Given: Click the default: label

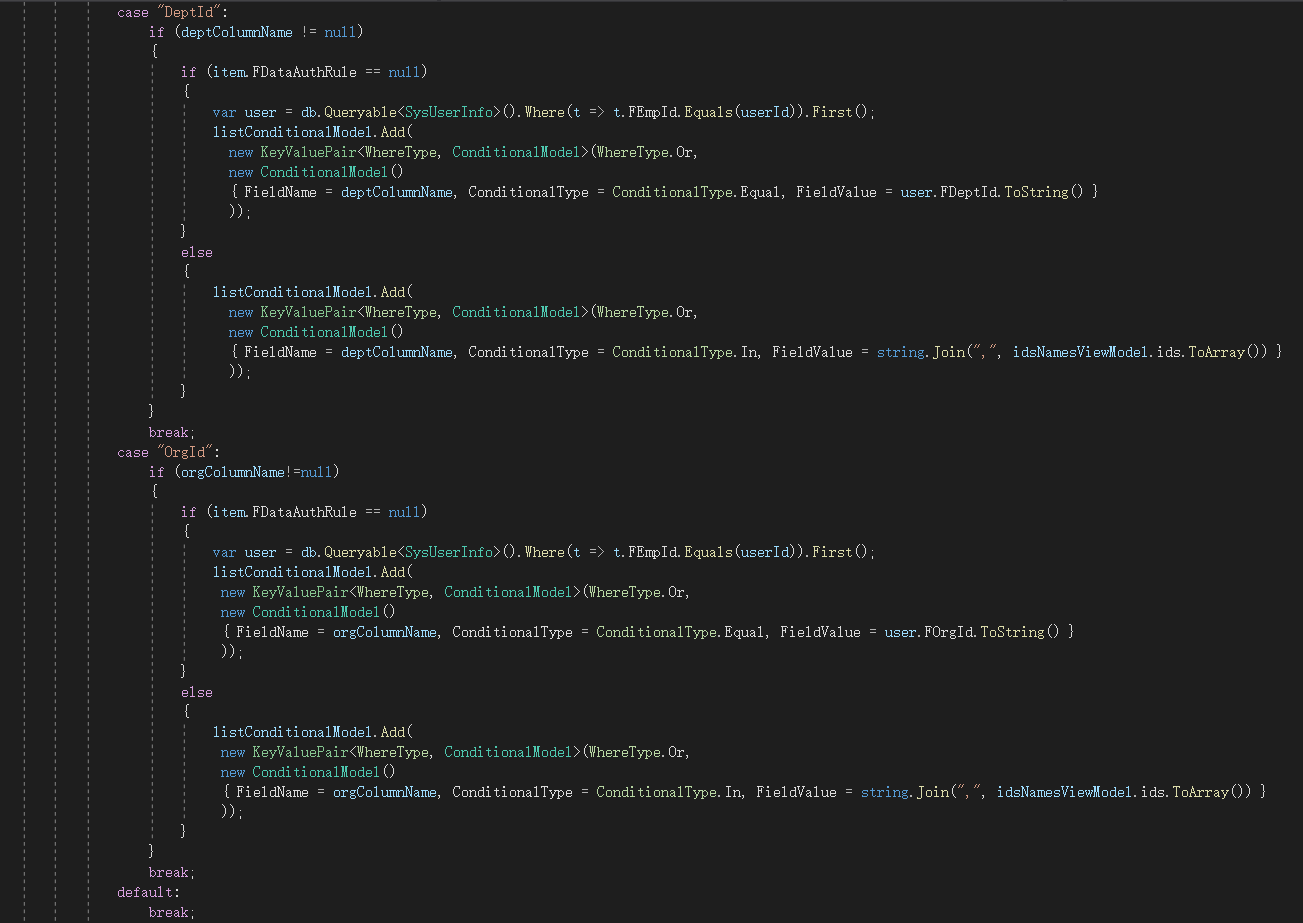Looking at the screenshot, I should [148, 892].
